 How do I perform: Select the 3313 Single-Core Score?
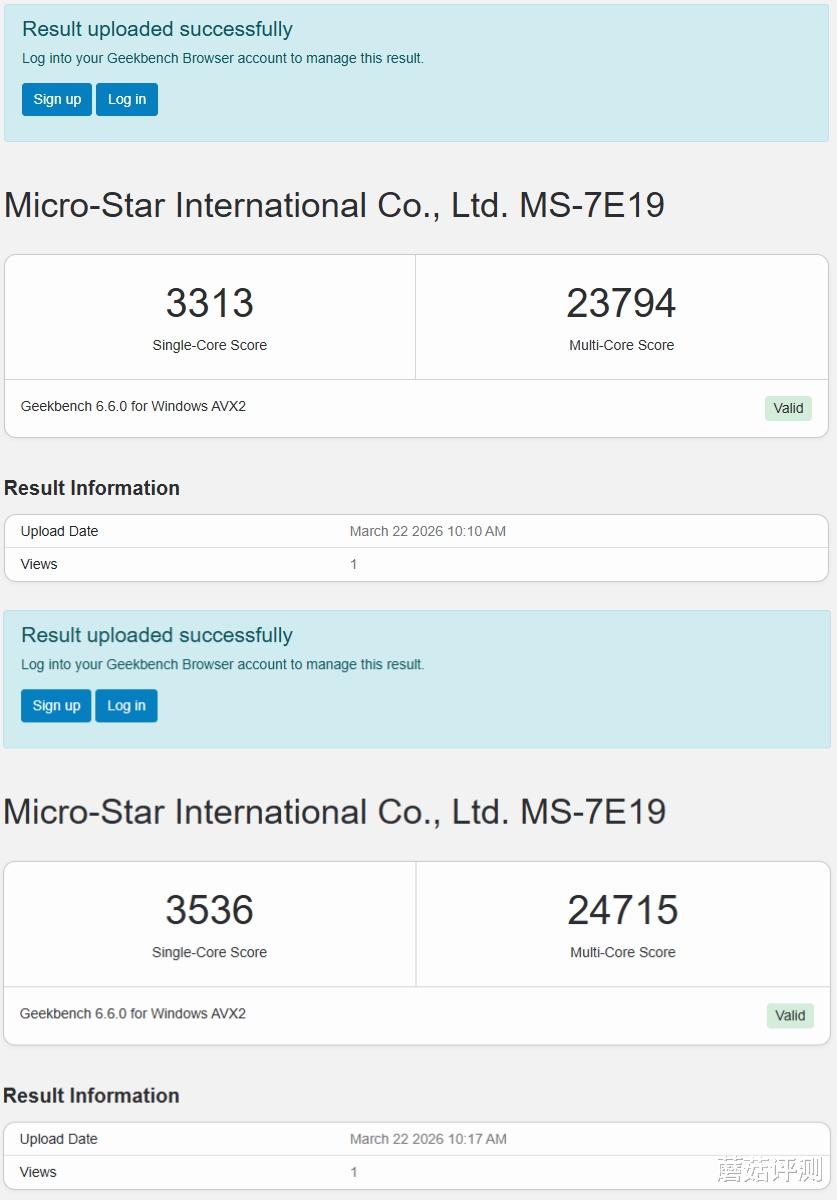(210, 303)
